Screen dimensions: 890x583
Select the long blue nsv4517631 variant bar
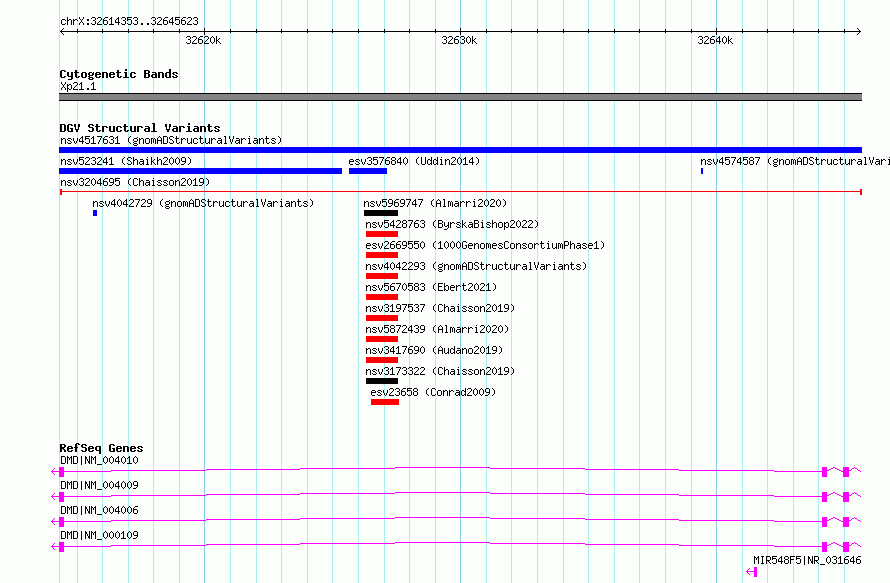coord(460,150)
